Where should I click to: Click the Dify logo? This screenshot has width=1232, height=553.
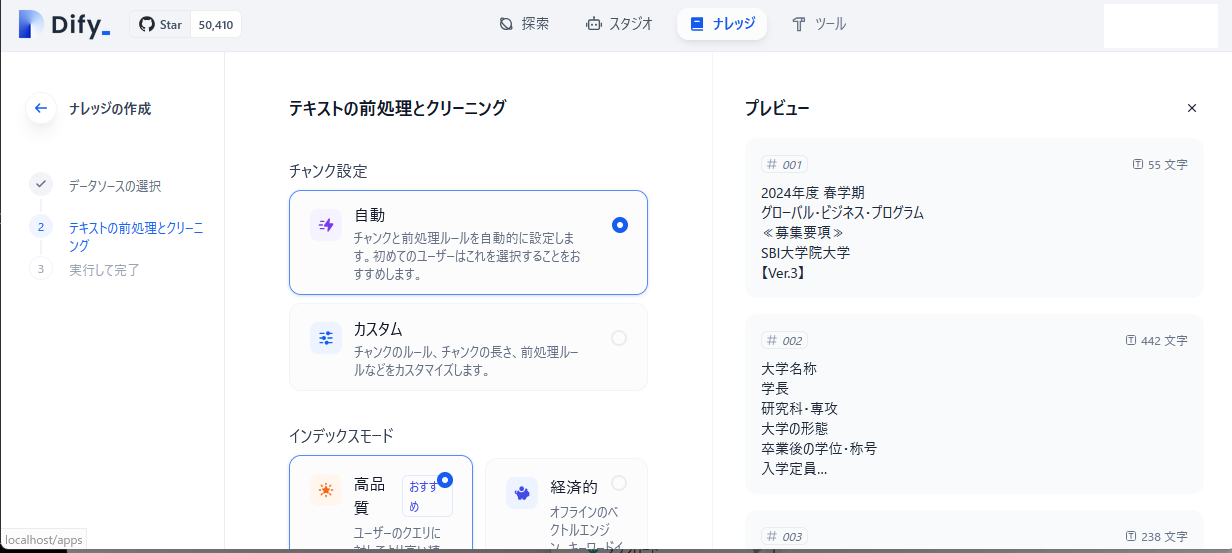coord(64,25)
